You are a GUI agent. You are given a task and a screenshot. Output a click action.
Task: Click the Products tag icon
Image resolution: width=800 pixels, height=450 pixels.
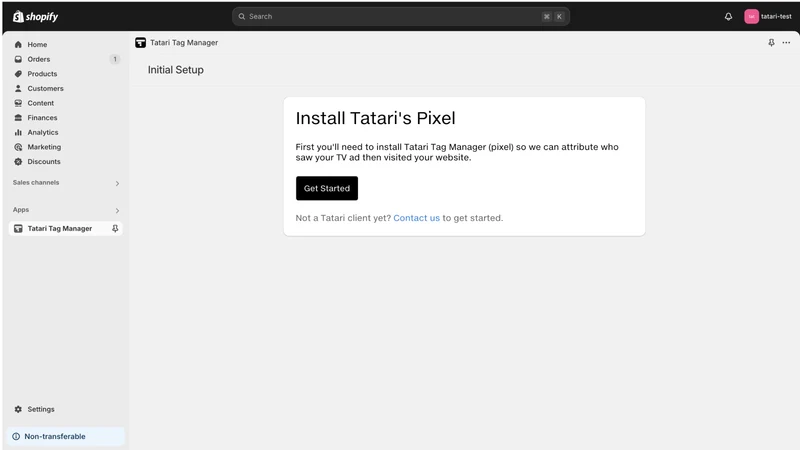point(18,74)
